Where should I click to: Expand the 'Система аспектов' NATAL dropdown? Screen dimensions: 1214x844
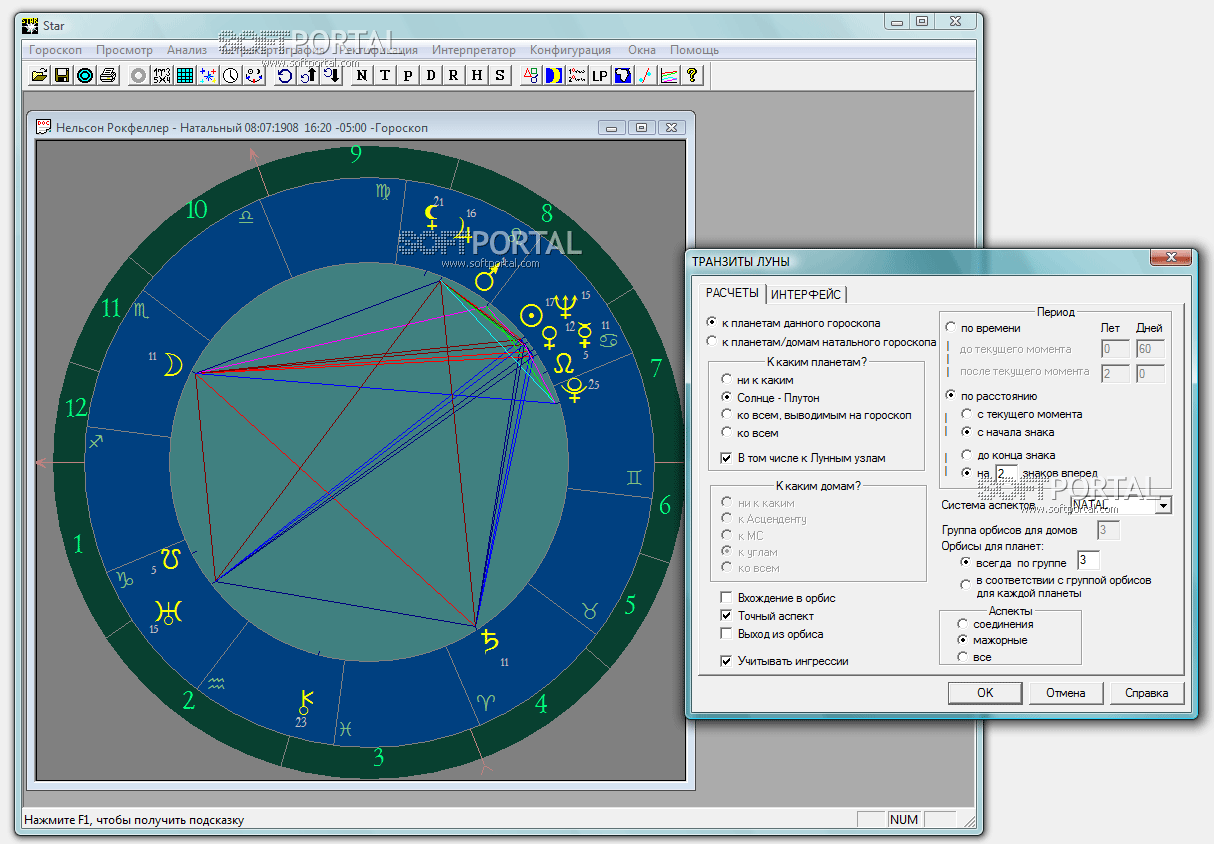(x=1162, y=506)
